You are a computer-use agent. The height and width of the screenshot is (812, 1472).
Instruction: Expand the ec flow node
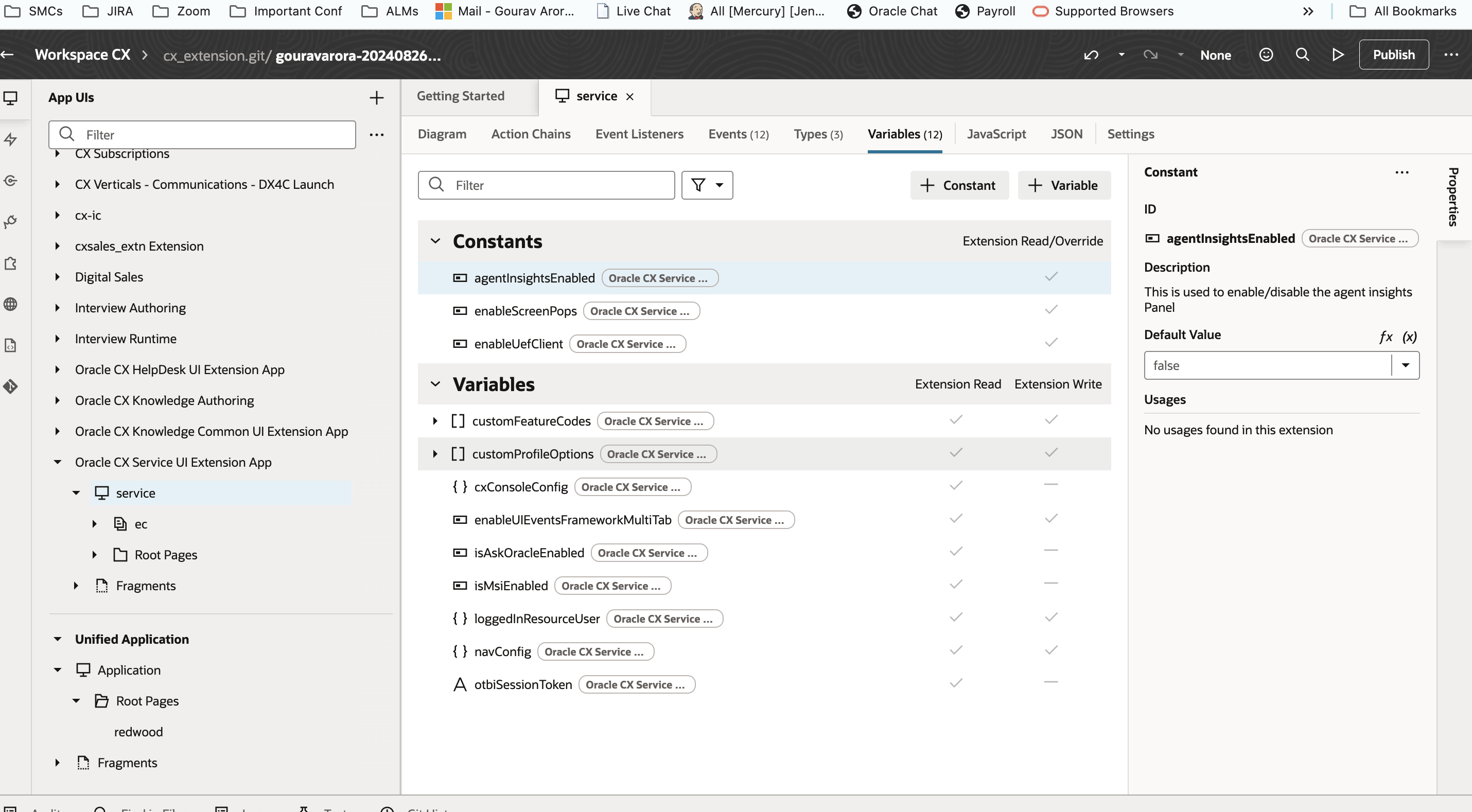pyautogui.click(x=95, y=524)
